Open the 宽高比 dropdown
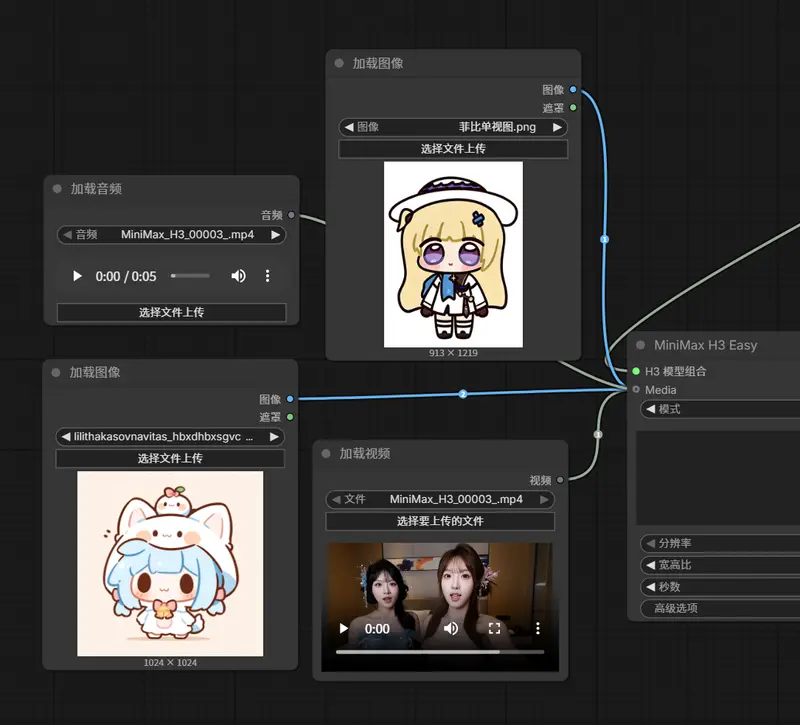This screenshot has height=725, width=800. click(x=720, y=565)
